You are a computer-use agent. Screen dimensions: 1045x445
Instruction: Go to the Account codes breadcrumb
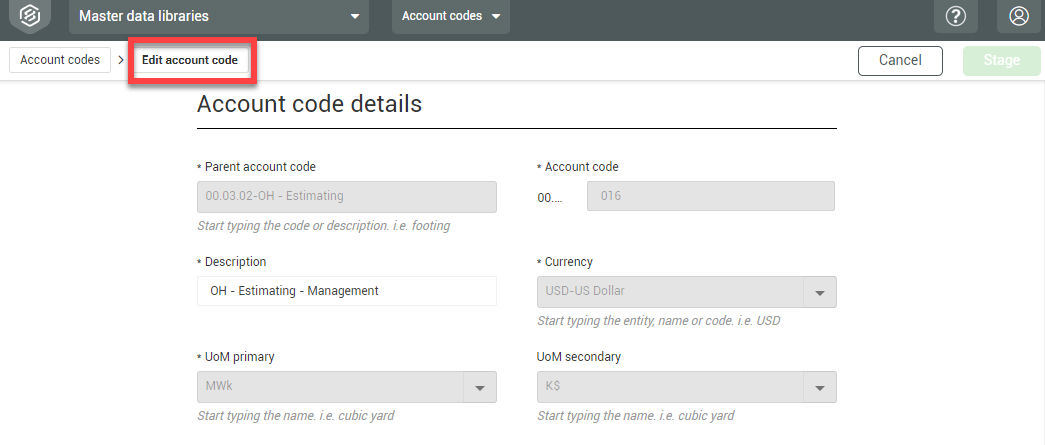click(60, 60)
